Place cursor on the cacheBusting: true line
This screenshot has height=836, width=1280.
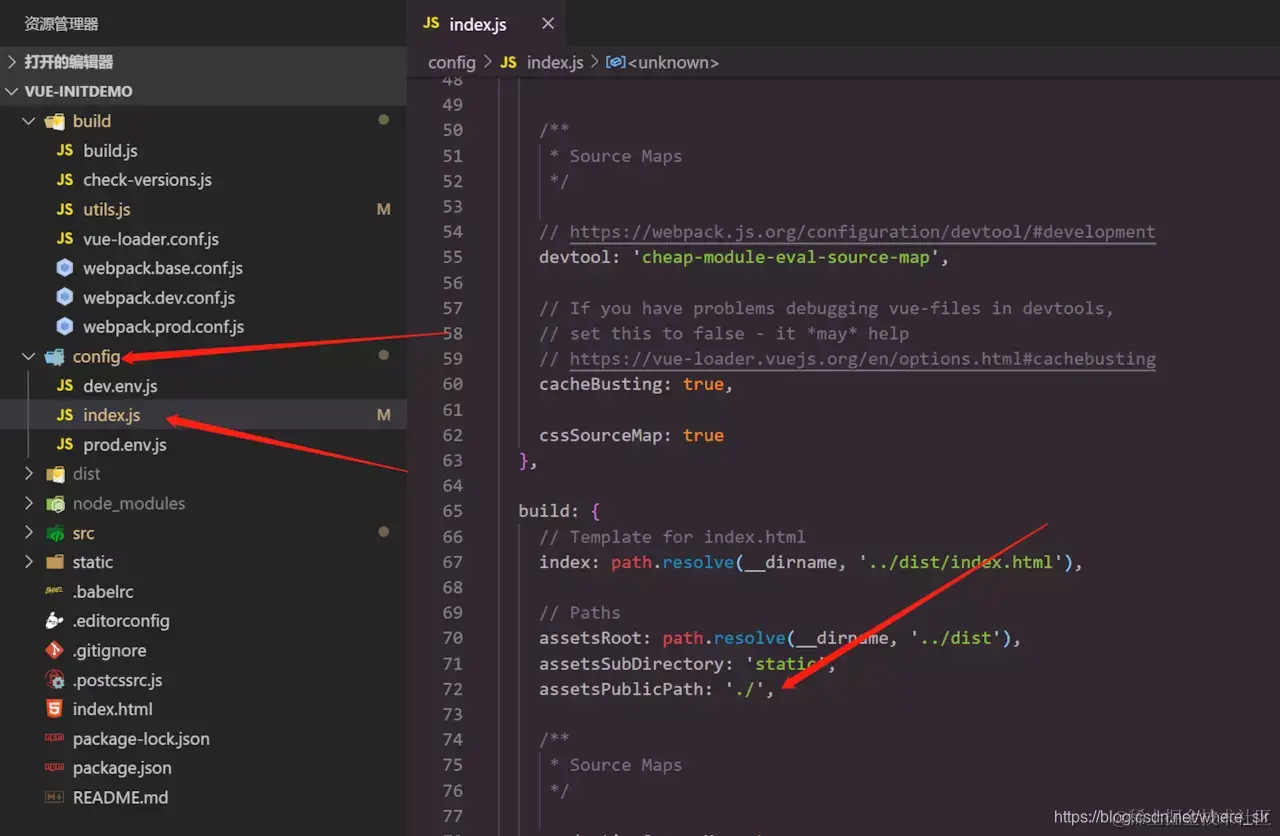(x=636, y=384)
